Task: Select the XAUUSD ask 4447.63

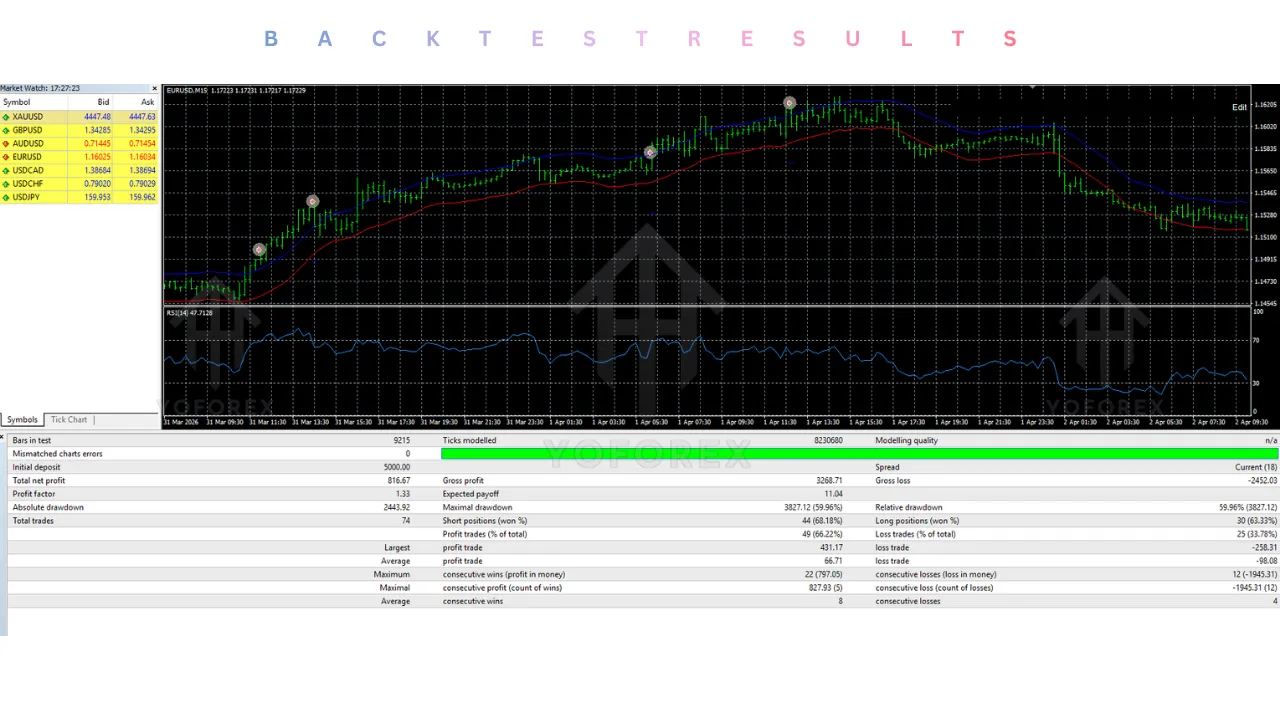Action: click(141, 117)
